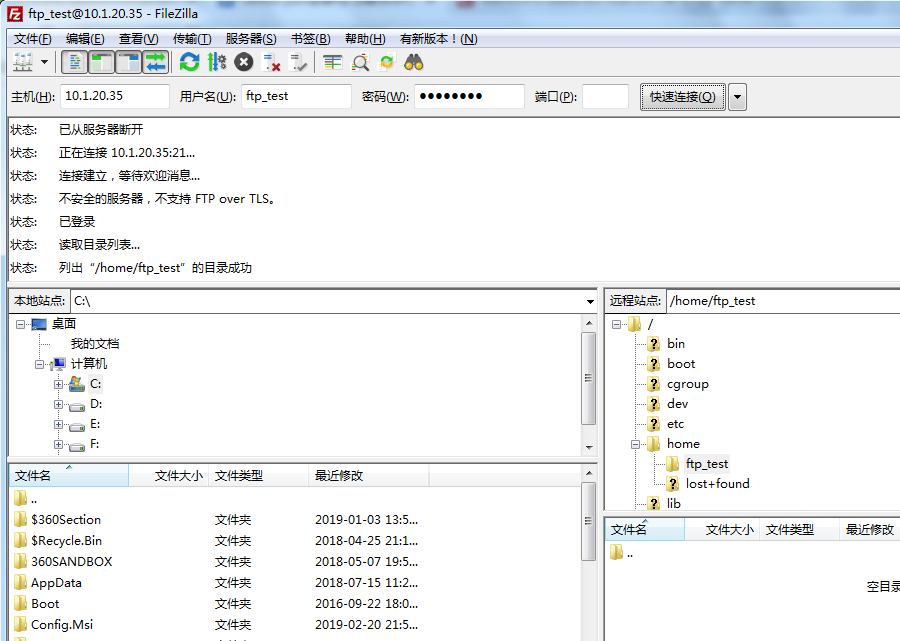The image size is (900, 641).
Task: Open the local site path dropdown
Action: (590, 301)
